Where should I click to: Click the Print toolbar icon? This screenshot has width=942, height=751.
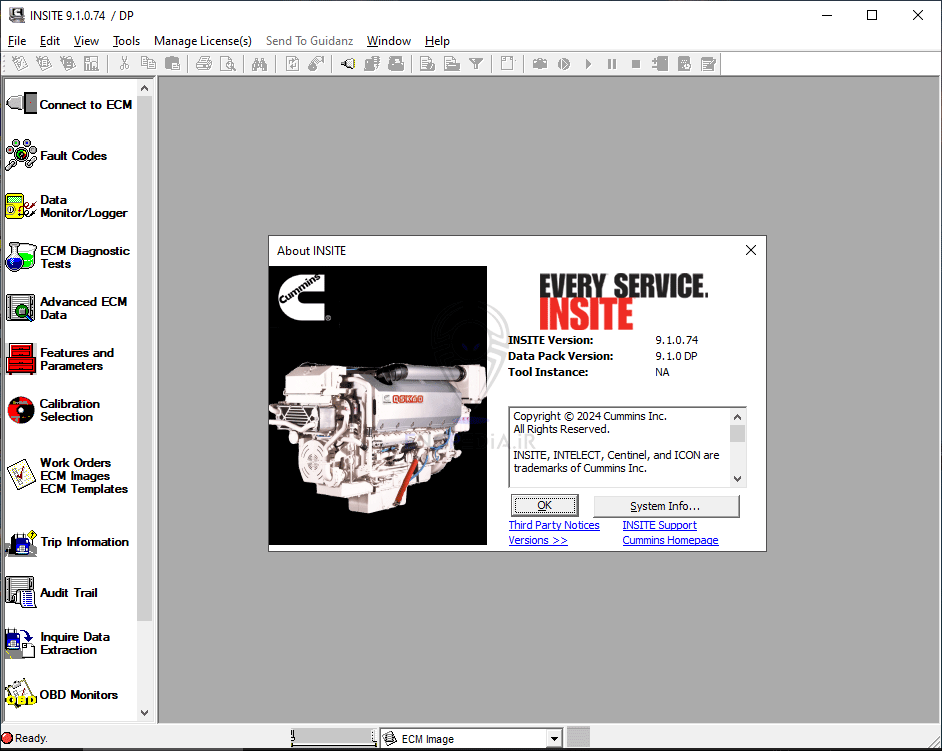click(x=204, y=64)
